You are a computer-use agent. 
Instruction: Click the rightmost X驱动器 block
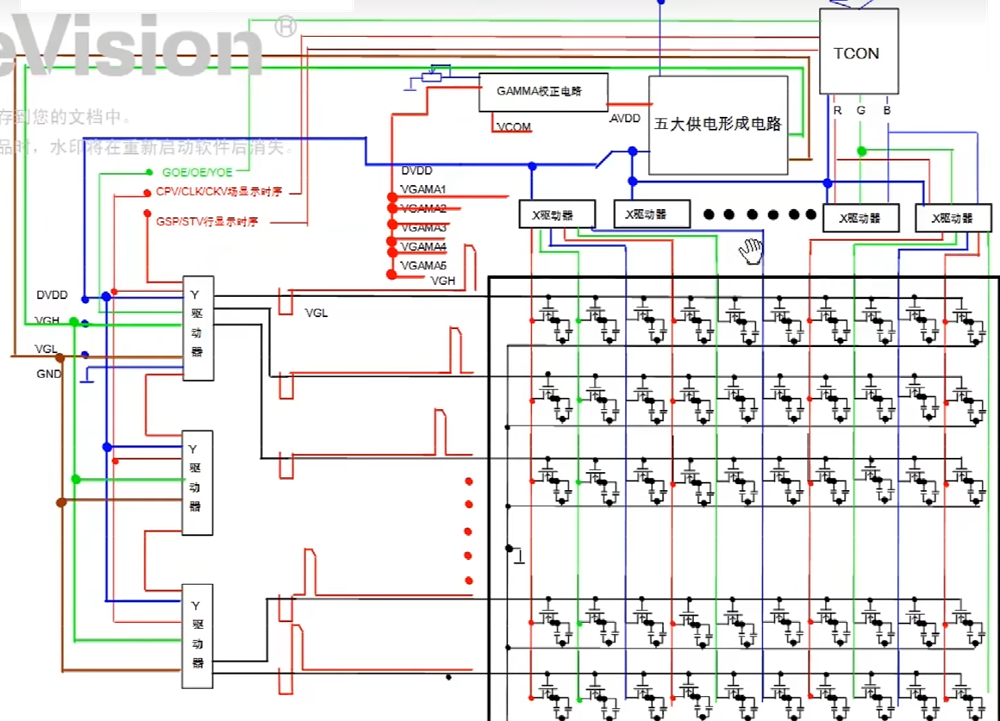953,218
